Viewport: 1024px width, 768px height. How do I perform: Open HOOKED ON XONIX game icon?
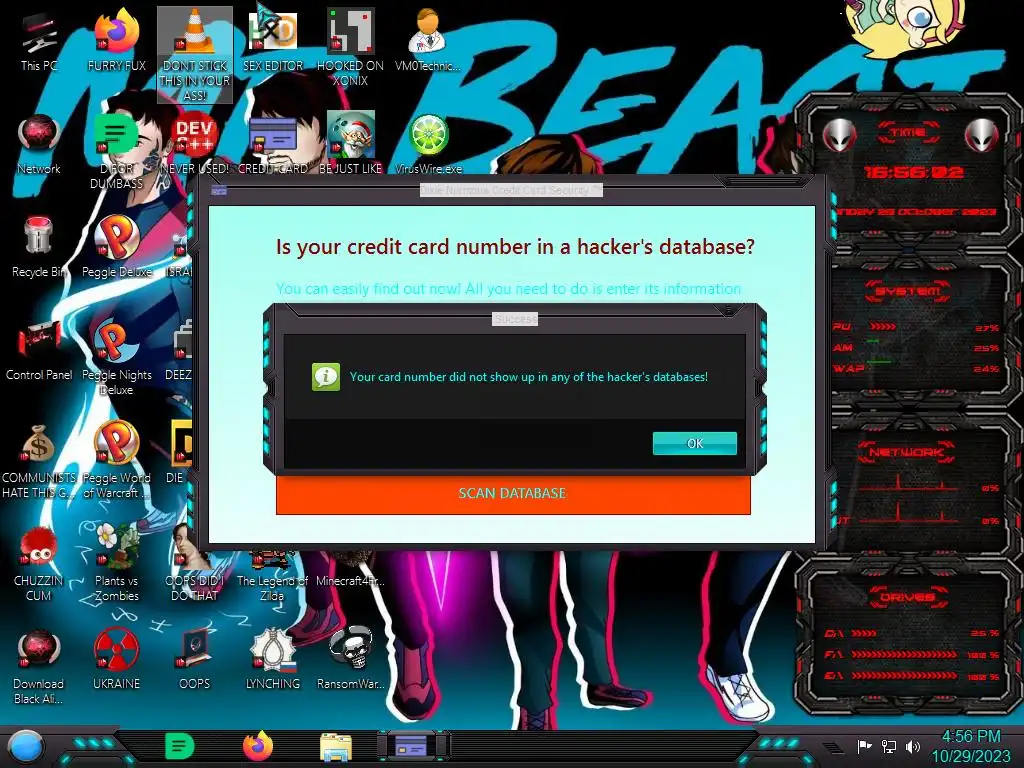pos(350,48)
